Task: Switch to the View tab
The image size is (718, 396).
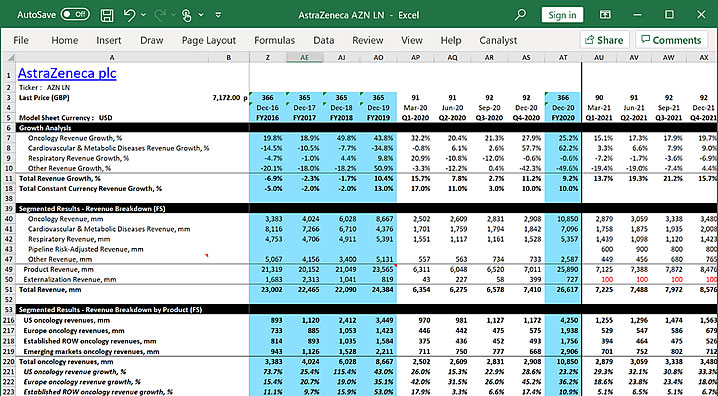Action: click(412, 40)
